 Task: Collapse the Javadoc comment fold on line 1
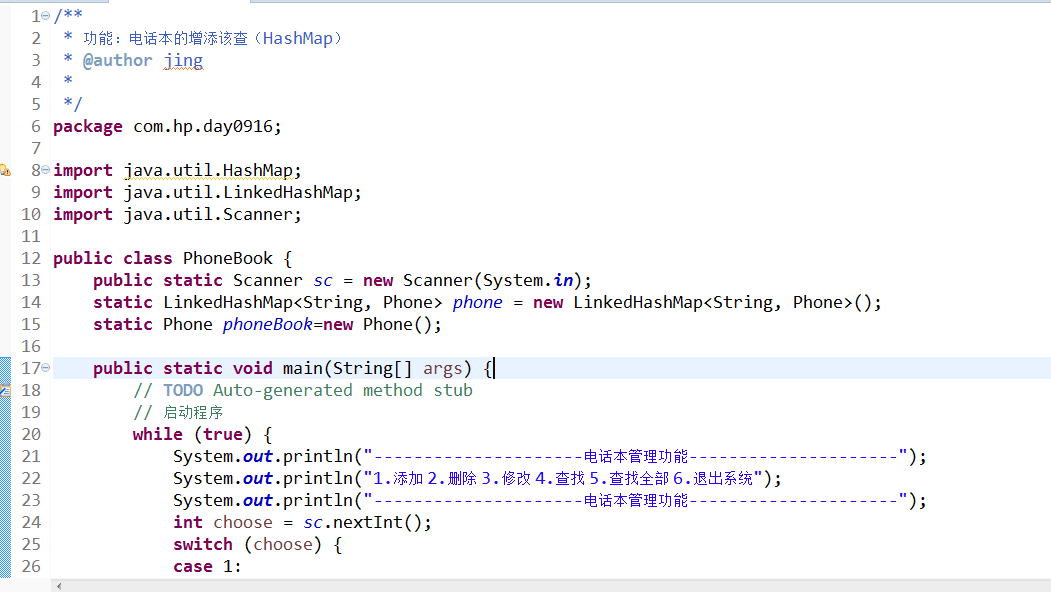click(46, 15)
